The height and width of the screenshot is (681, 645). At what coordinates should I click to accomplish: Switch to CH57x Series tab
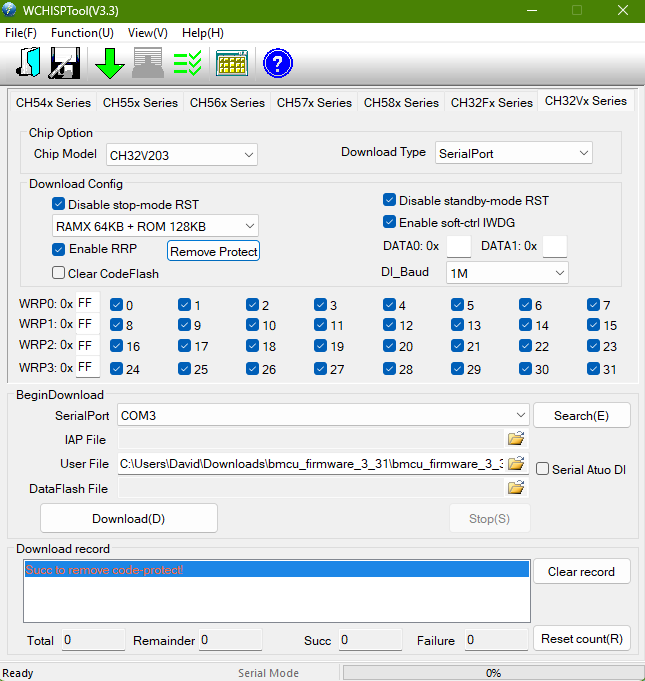click(x=314, y=102)
